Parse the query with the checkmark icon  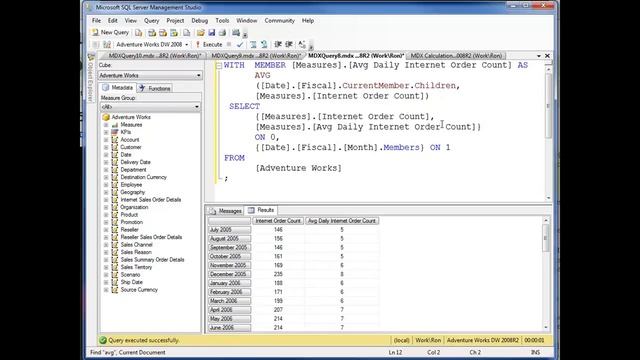click(x=240, y=44)
